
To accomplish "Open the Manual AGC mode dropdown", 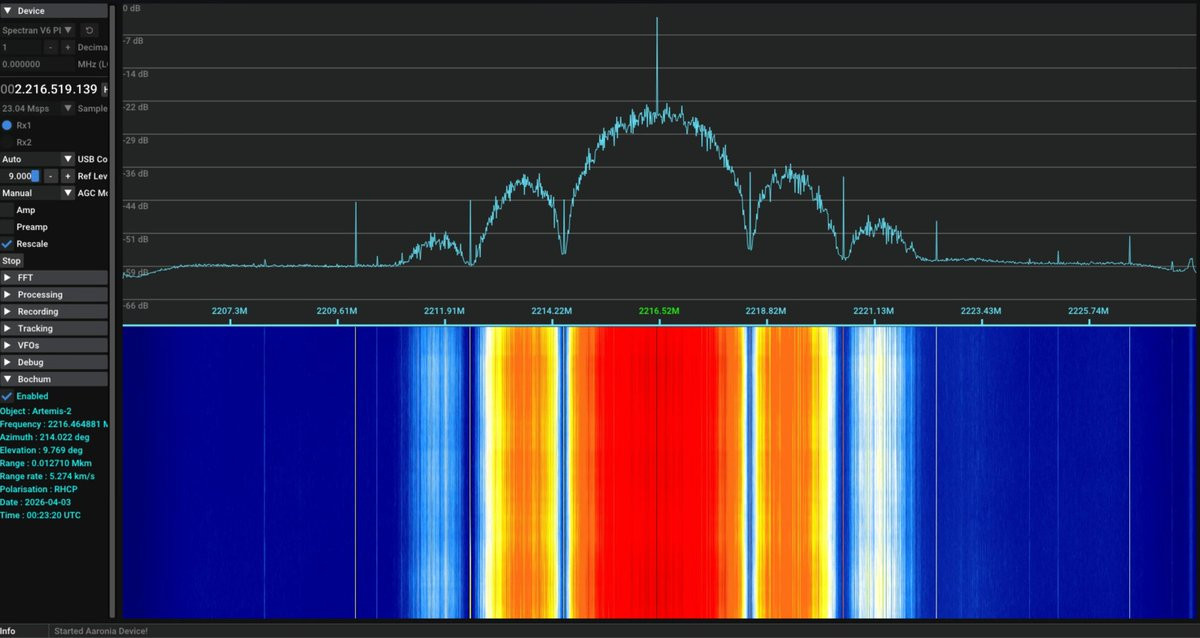I will click(38, 193).
